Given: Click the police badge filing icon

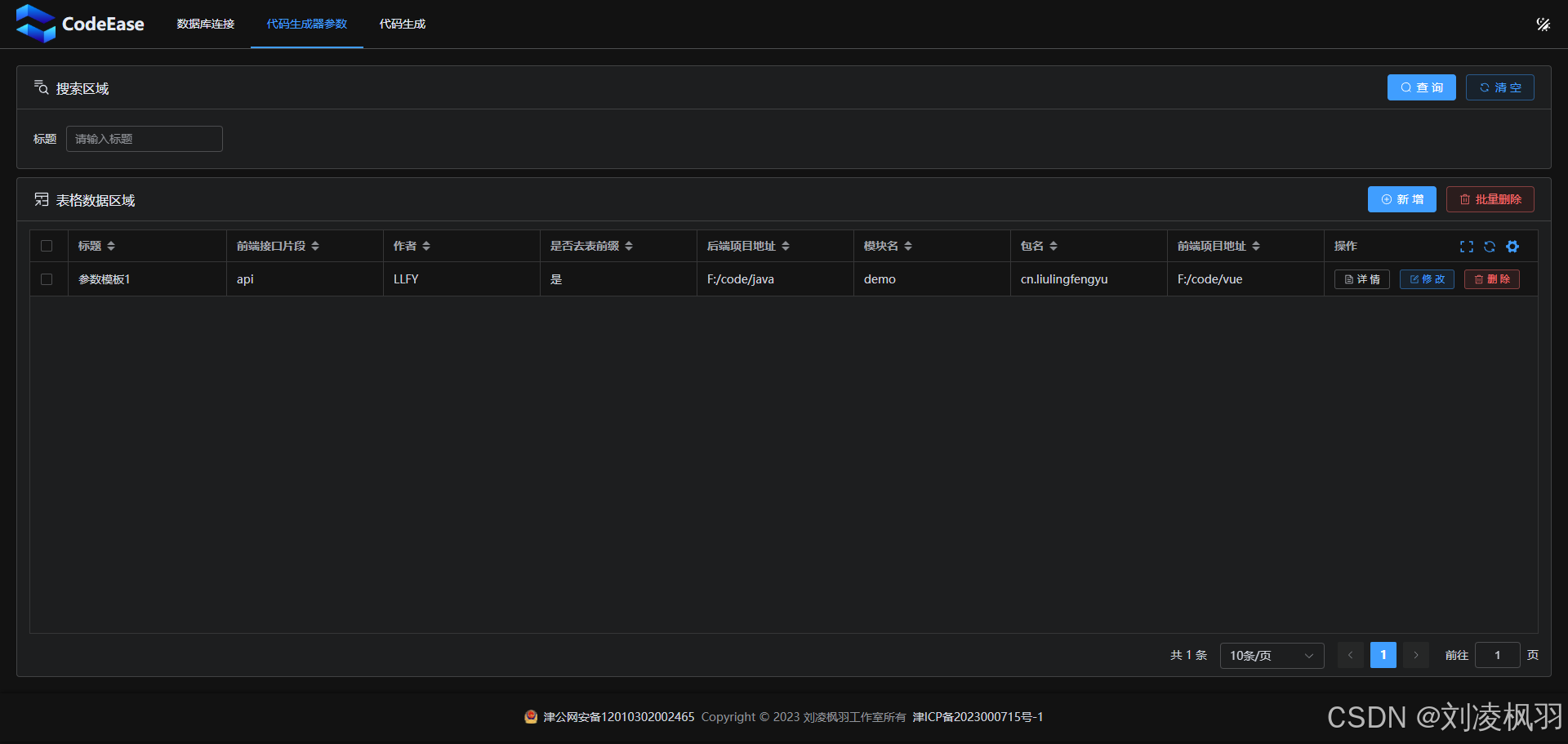Looking at the screenshot, I should [531, 716].
